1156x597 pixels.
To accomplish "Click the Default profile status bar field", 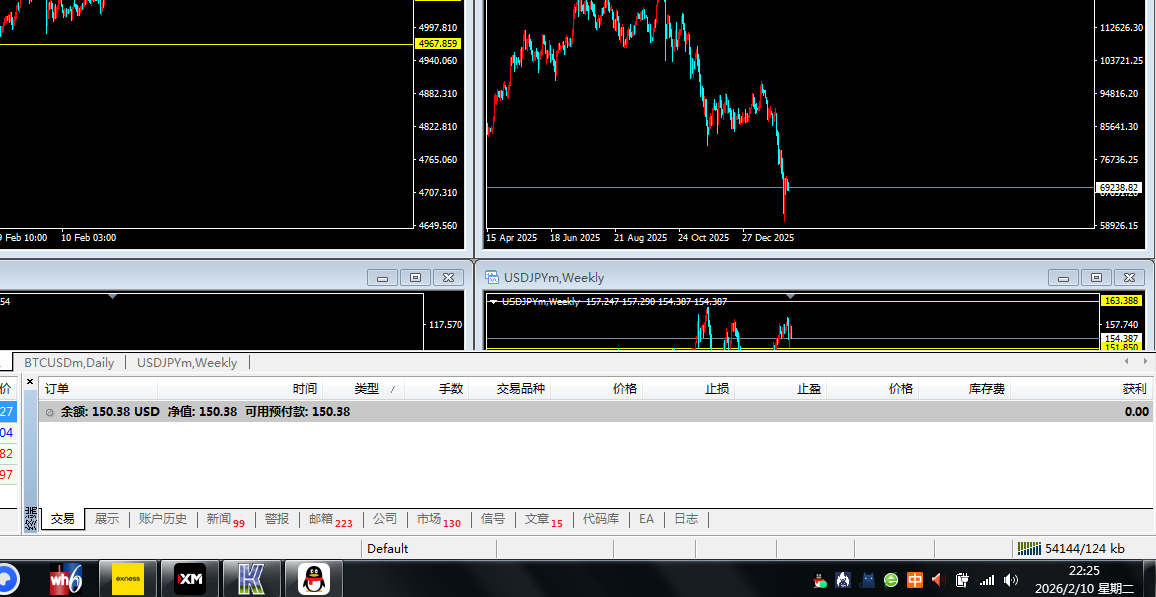I will point(388,548).
